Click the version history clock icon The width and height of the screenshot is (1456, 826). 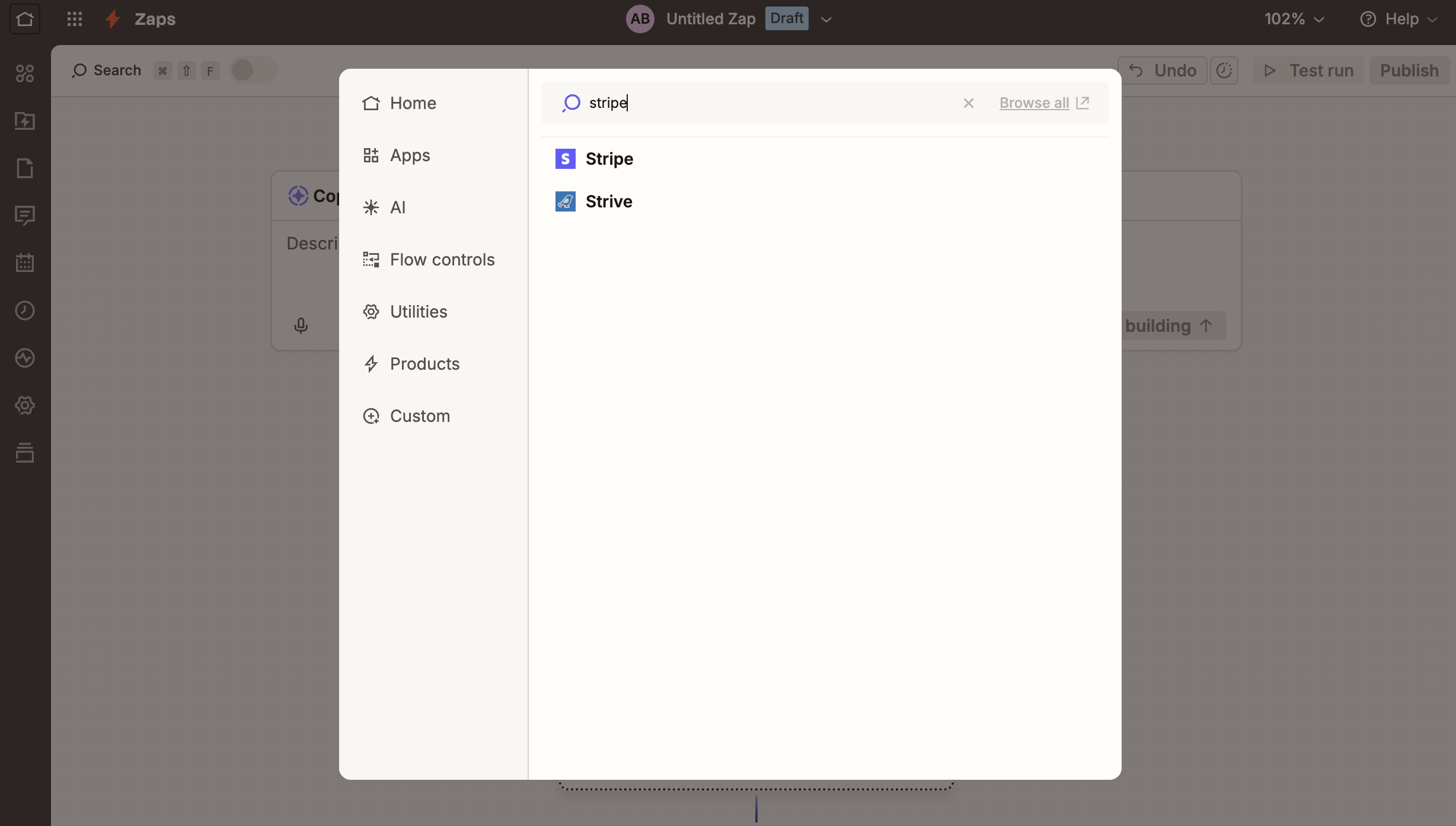1224,71
